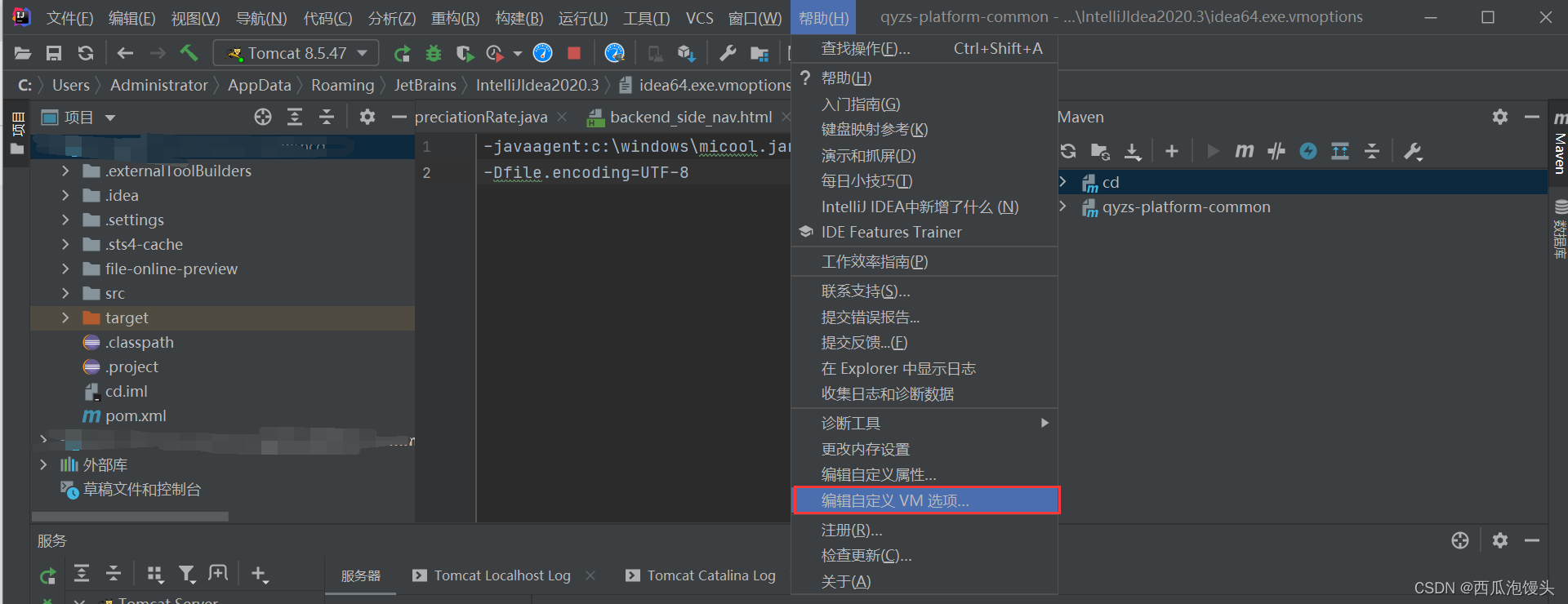Generate sources and update folders in Maven
The width and height of the screenshot is (1568, 604).
point(1100,152)
